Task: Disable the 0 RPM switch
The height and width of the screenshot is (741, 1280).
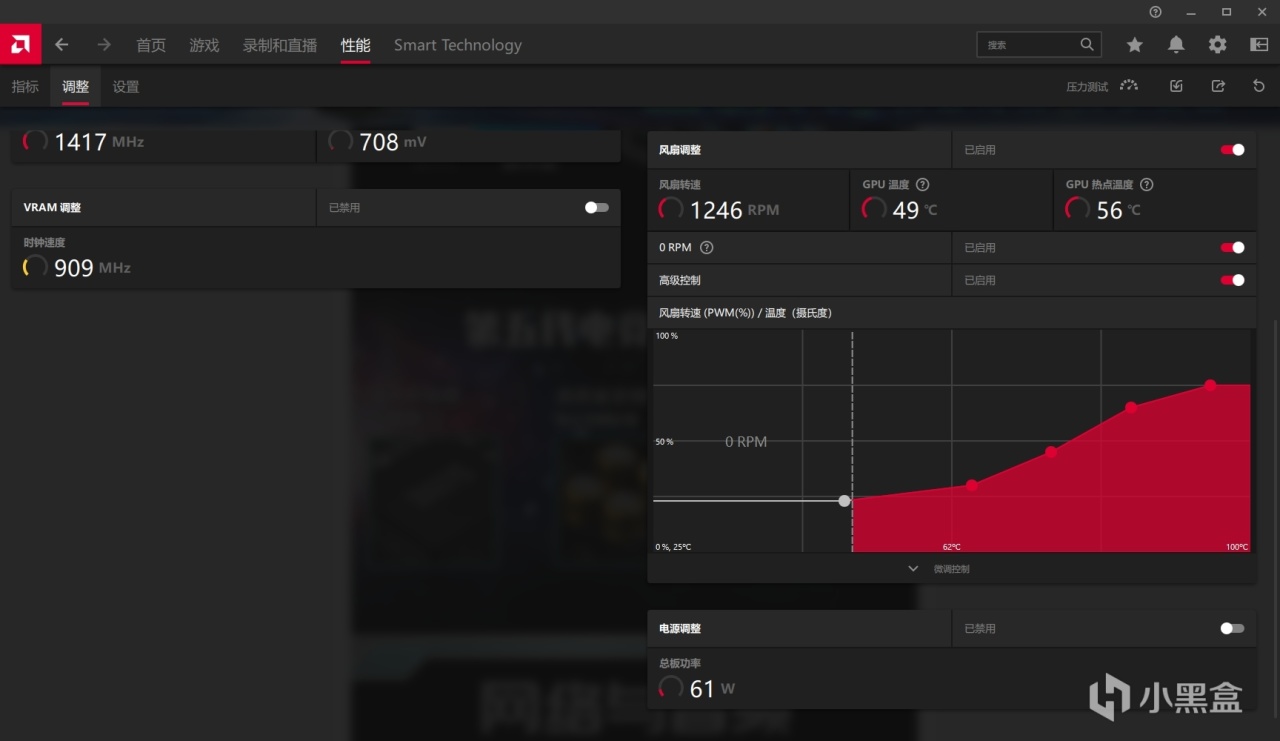Action: click(x=1233, y=248)
